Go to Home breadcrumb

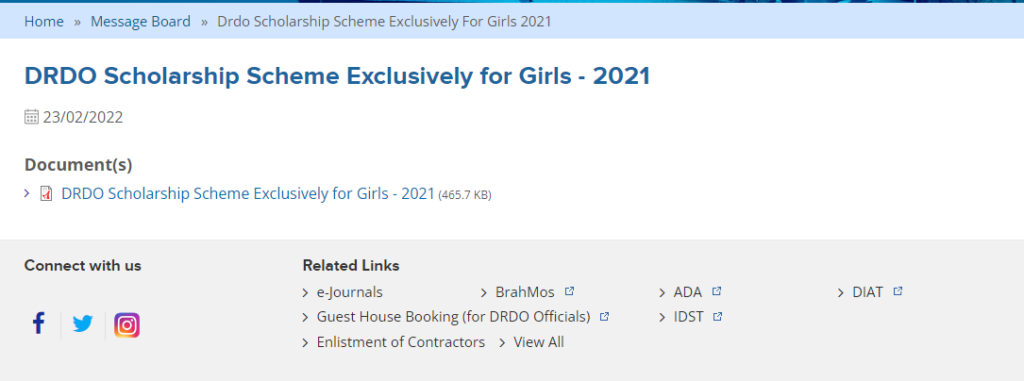(x=44, y=22)
